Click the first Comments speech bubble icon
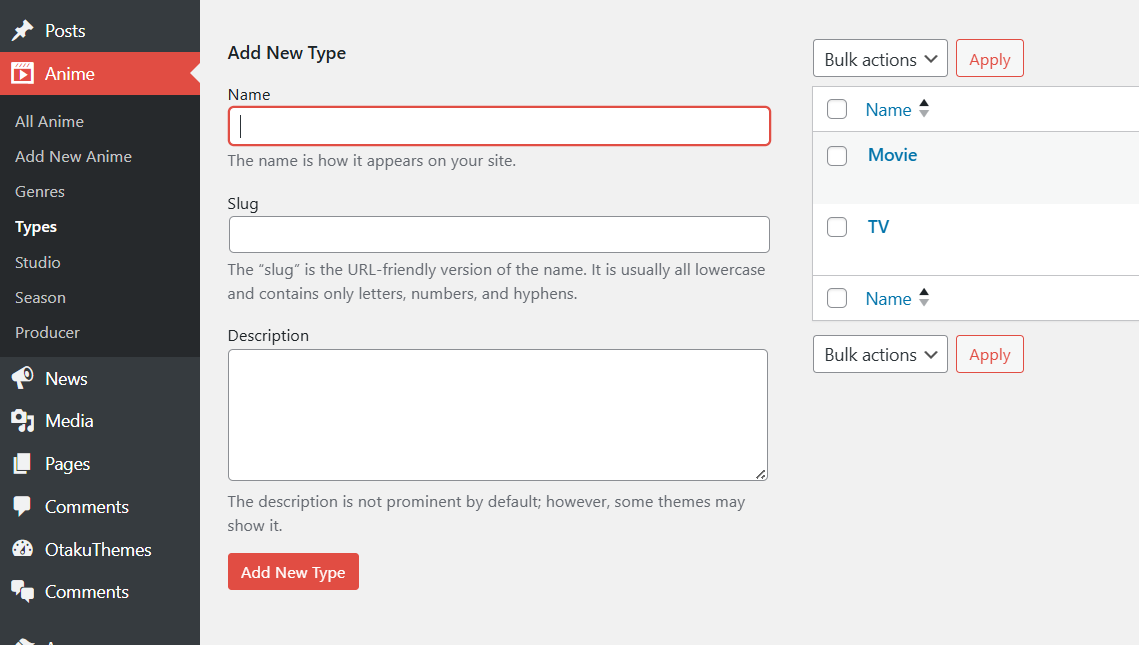Image resolution: width=1139 pixels, height=645 pixels. pos(22,507)
